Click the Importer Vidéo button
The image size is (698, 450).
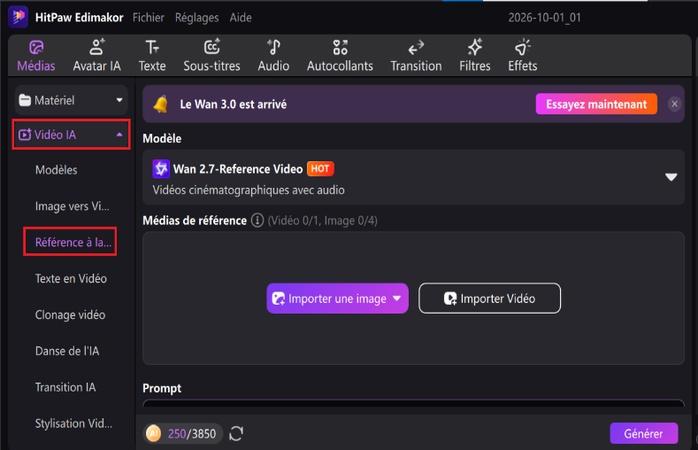pyautogui.click(x=489, y=298)
